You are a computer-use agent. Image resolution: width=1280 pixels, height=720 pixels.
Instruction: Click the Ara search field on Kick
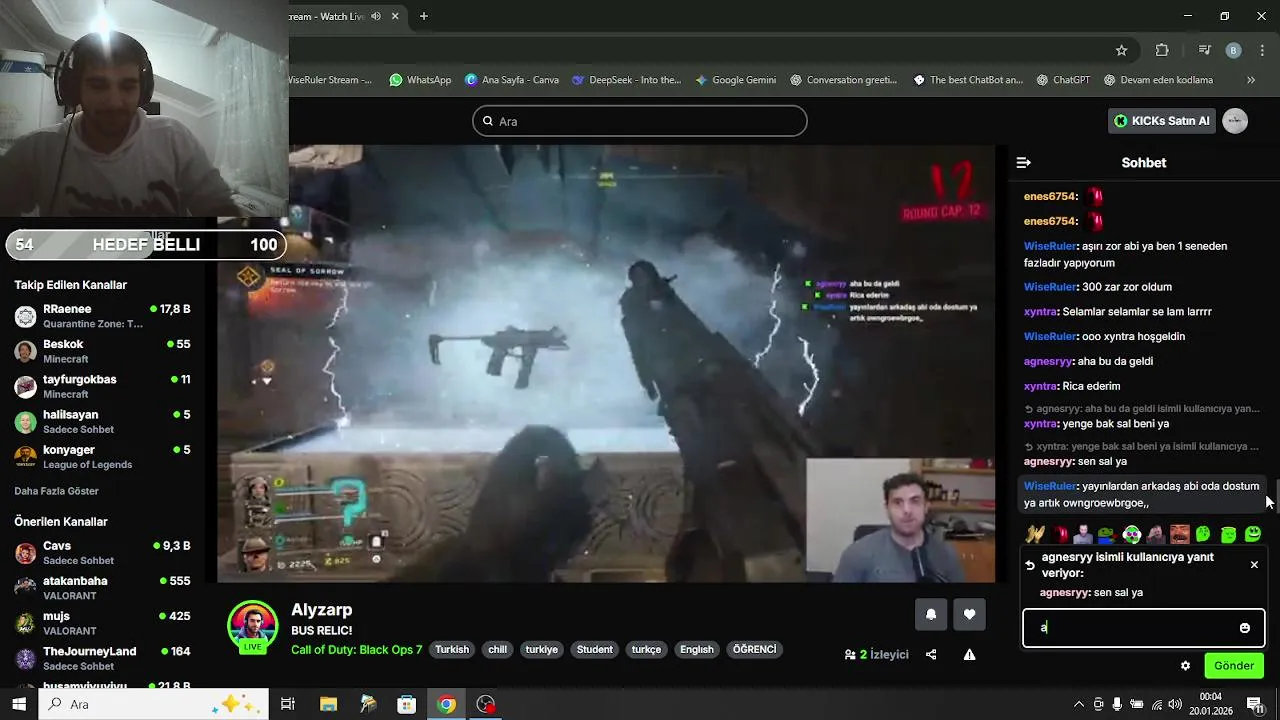640,121
